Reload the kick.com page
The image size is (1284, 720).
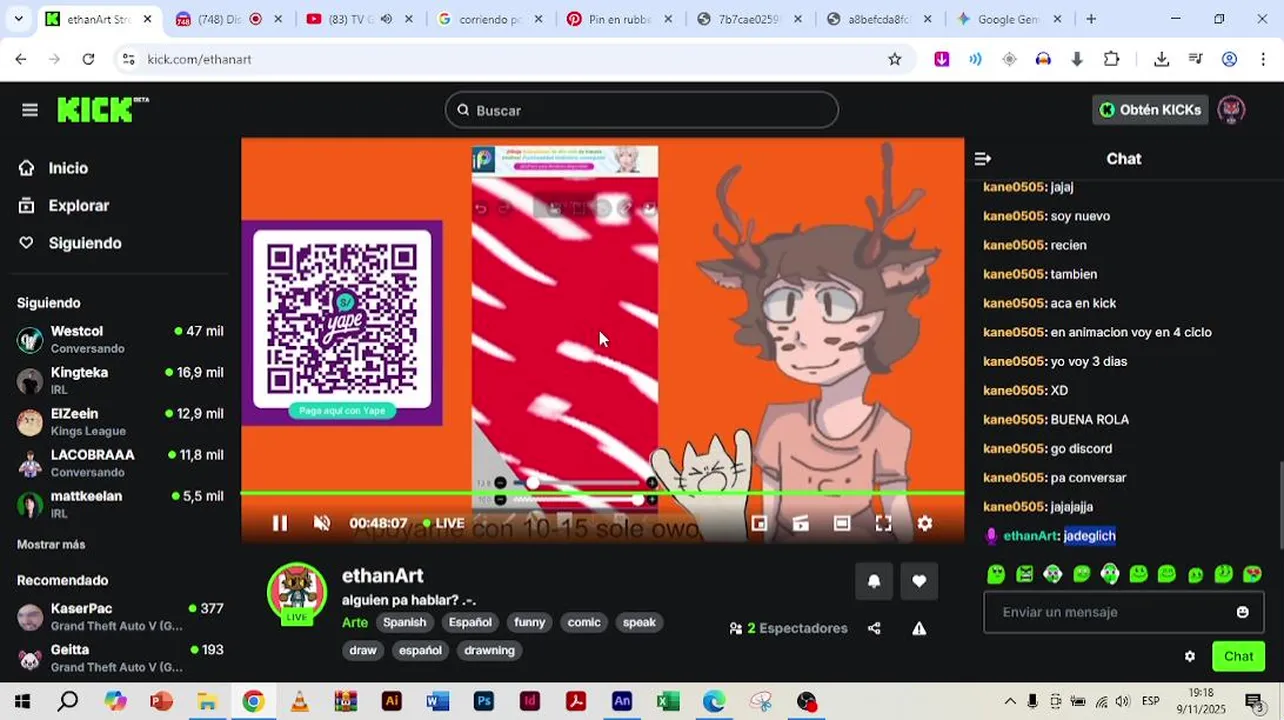pos(88,59)
